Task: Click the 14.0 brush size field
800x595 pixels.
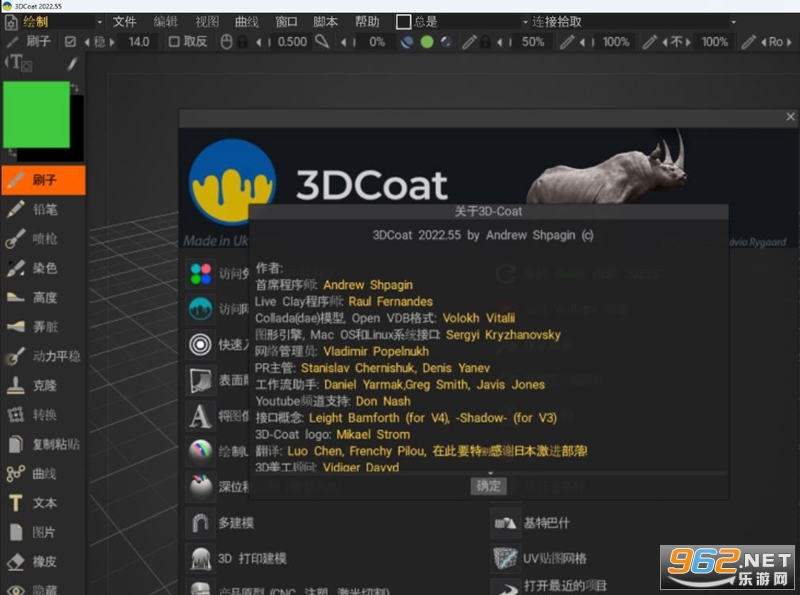Action: pos(138,42)
